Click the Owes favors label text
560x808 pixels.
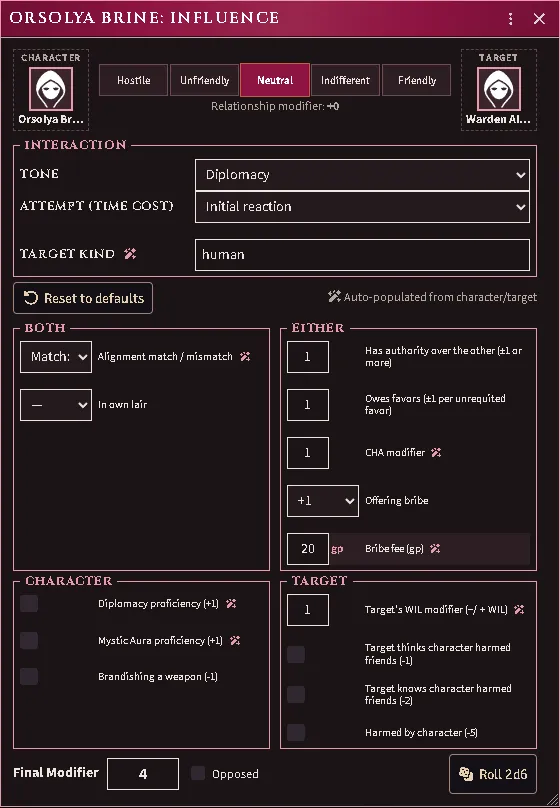(x=435, y=405)
